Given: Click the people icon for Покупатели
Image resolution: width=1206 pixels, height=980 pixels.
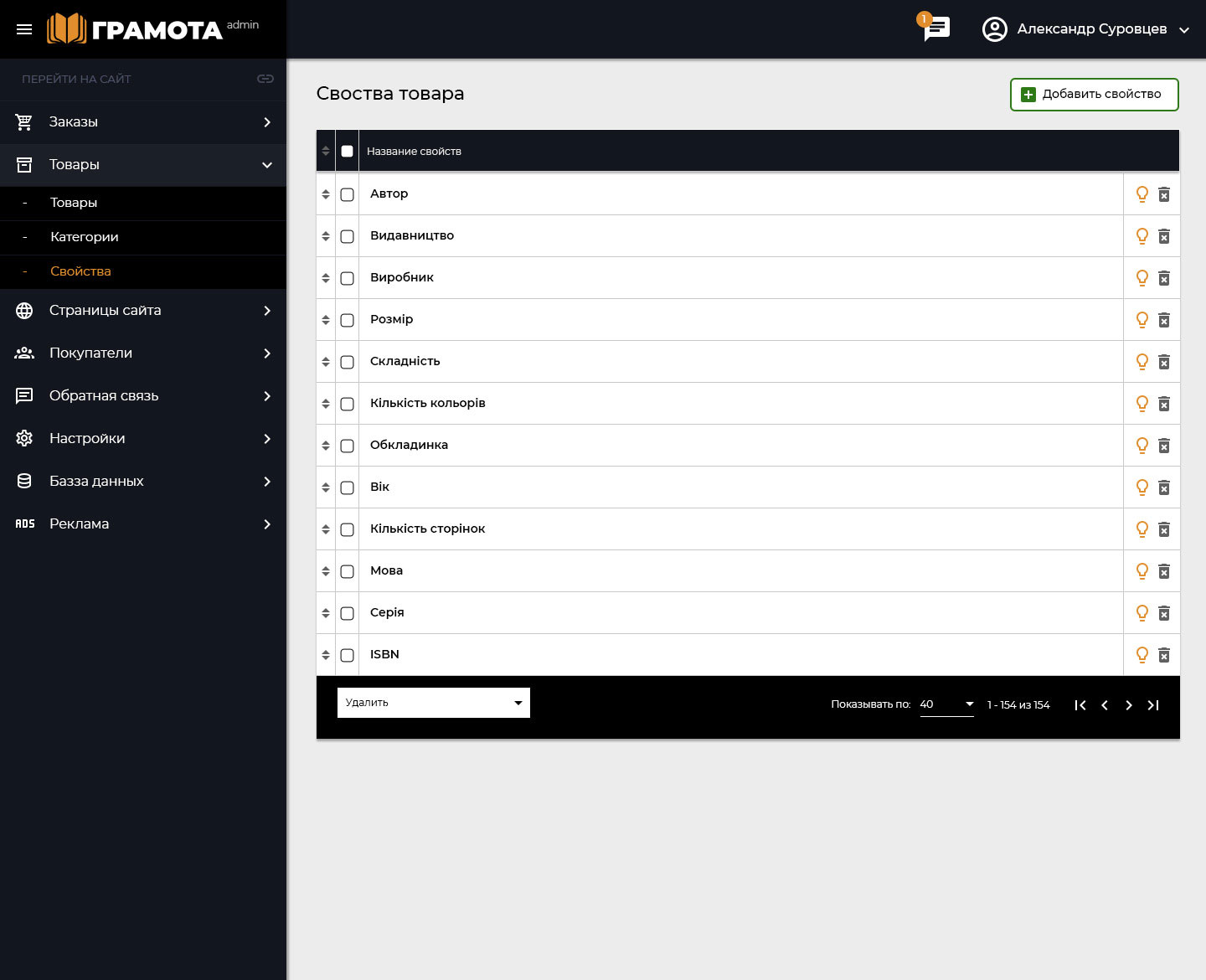Looking at the screenshot, I should pyautogui.click(x=24, y=353).
